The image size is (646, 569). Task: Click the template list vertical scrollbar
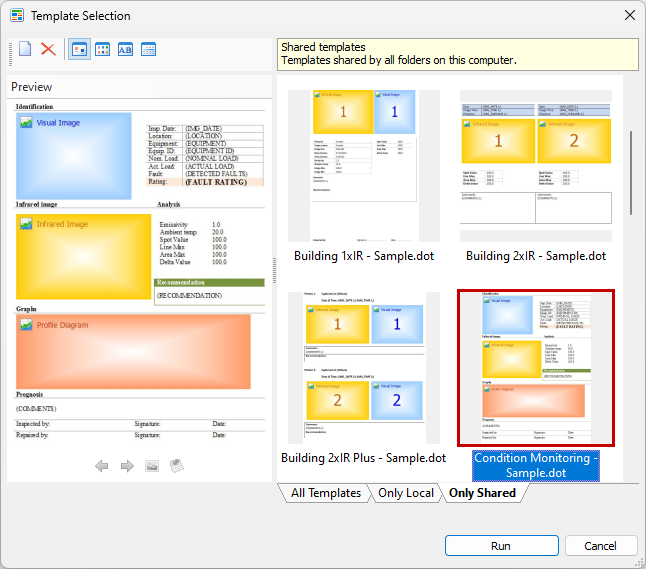pos(631,173)
